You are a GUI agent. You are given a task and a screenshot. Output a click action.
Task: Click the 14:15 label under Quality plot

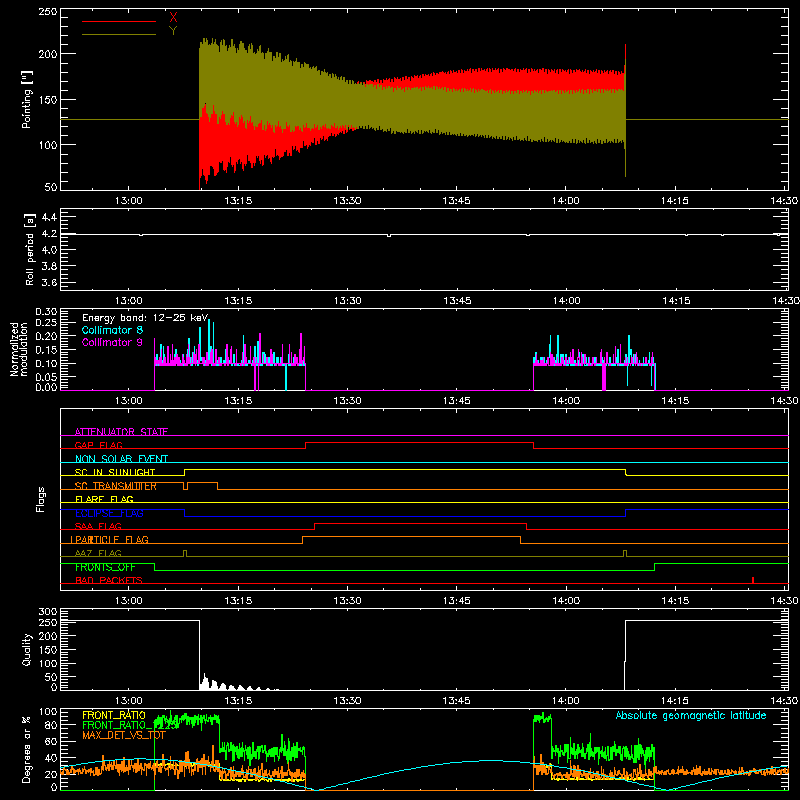coord(675,701)
